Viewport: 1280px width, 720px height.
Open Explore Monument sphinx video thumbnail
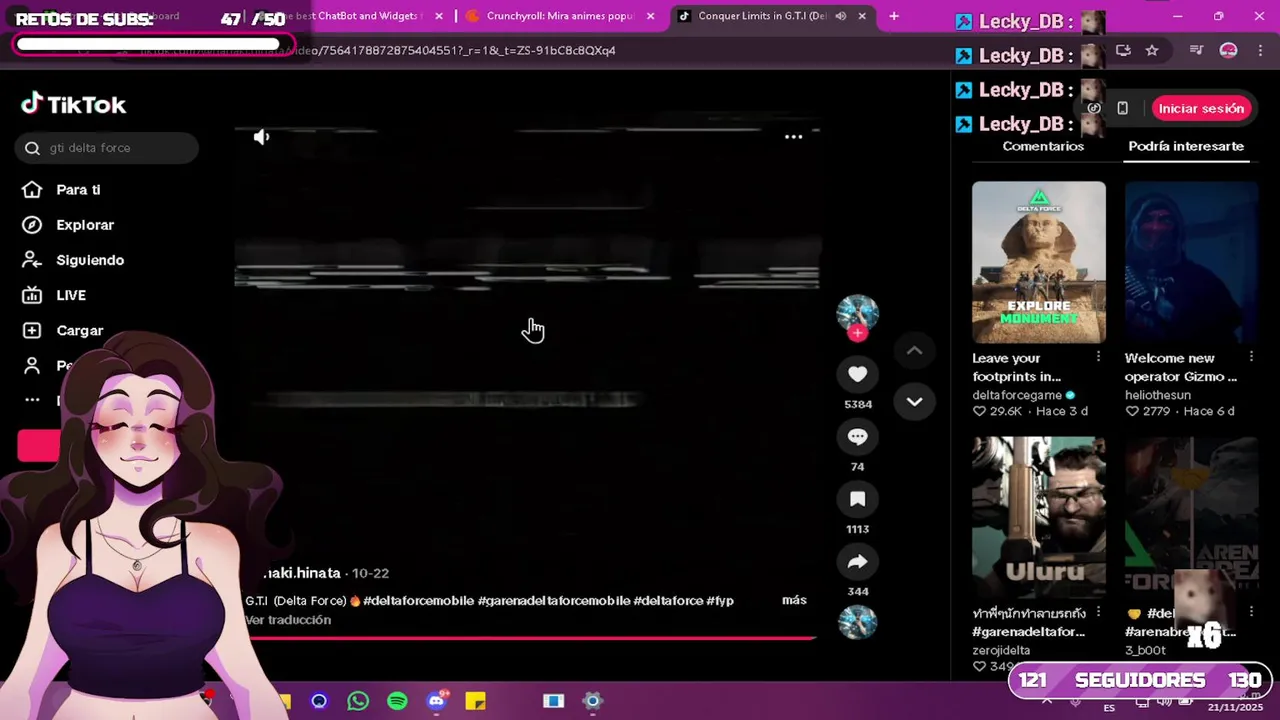pos(1039,262)
